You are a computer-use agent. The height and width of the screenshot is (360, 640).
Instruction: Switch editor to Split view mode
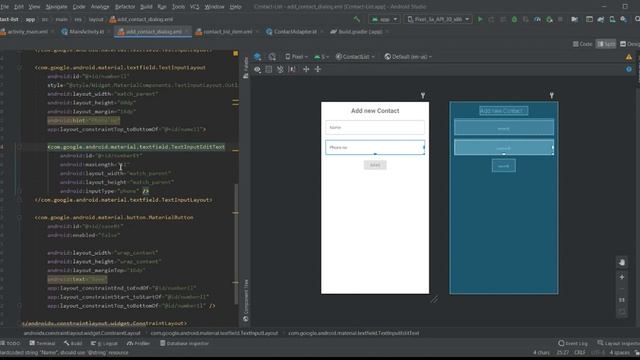pos(606,44)
